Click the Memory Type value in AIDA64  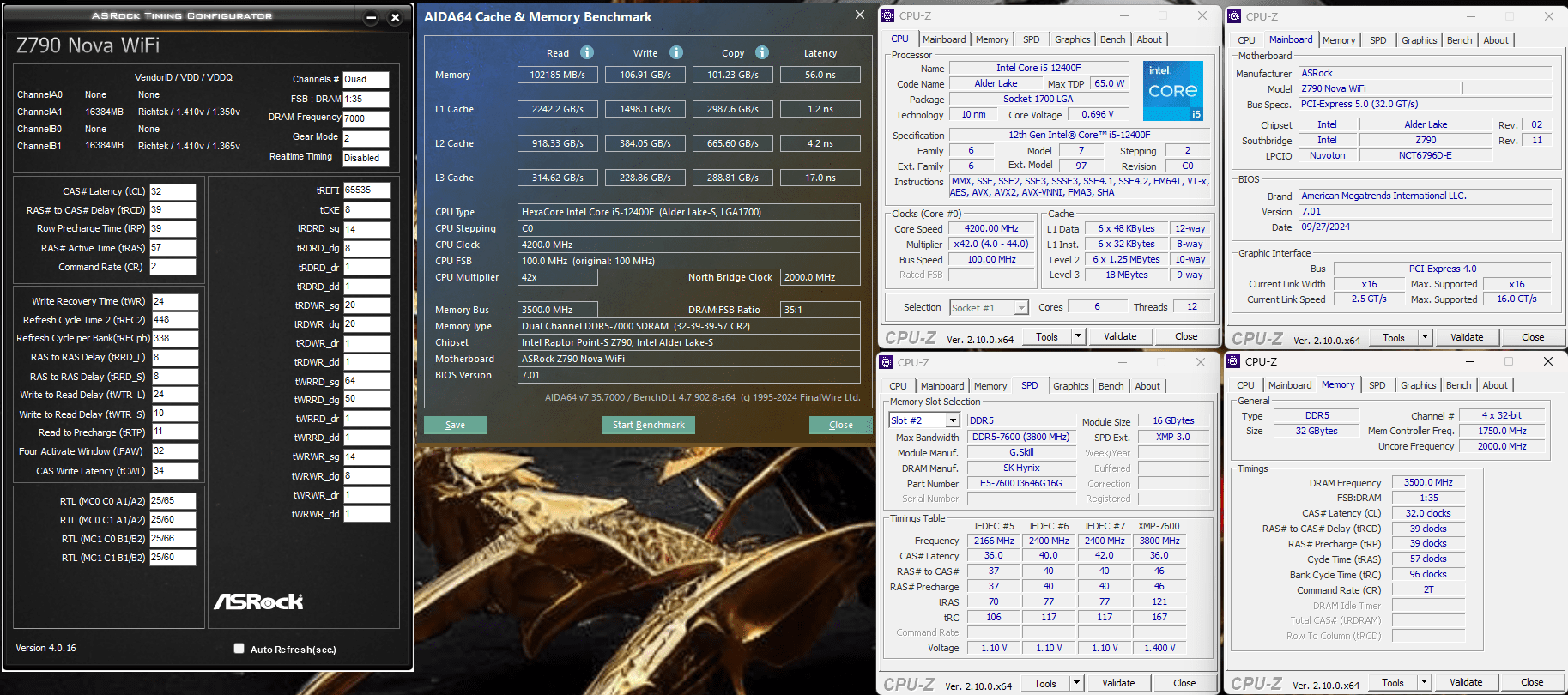click(x=689, y=326)
